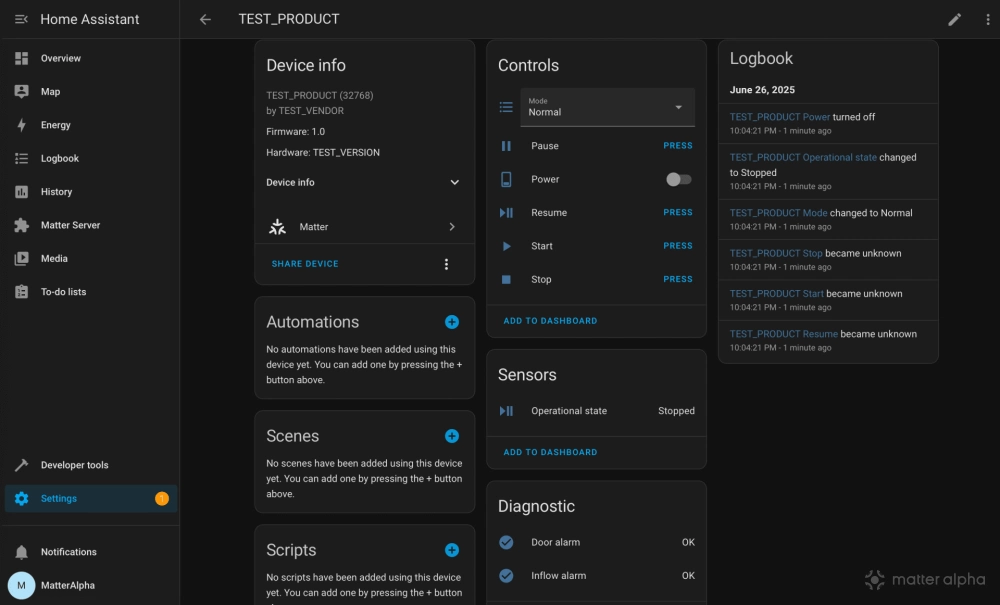Click the Share Device button
This screenshot has height=605, width=1000.
[x=305, y=264]
